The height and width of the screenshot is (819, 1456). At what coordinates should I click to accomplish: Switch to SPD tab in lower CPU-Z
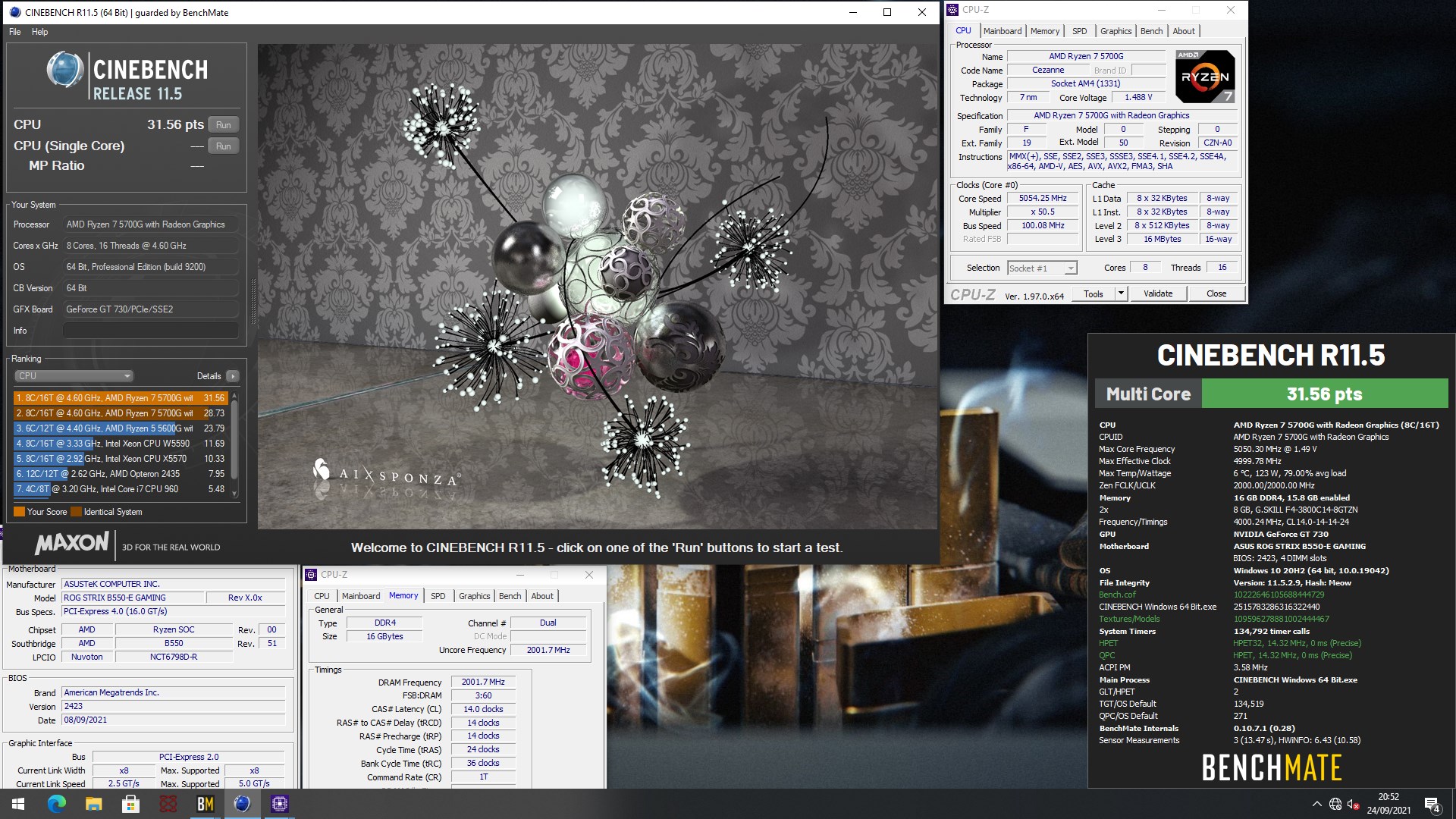pos(438,596)
